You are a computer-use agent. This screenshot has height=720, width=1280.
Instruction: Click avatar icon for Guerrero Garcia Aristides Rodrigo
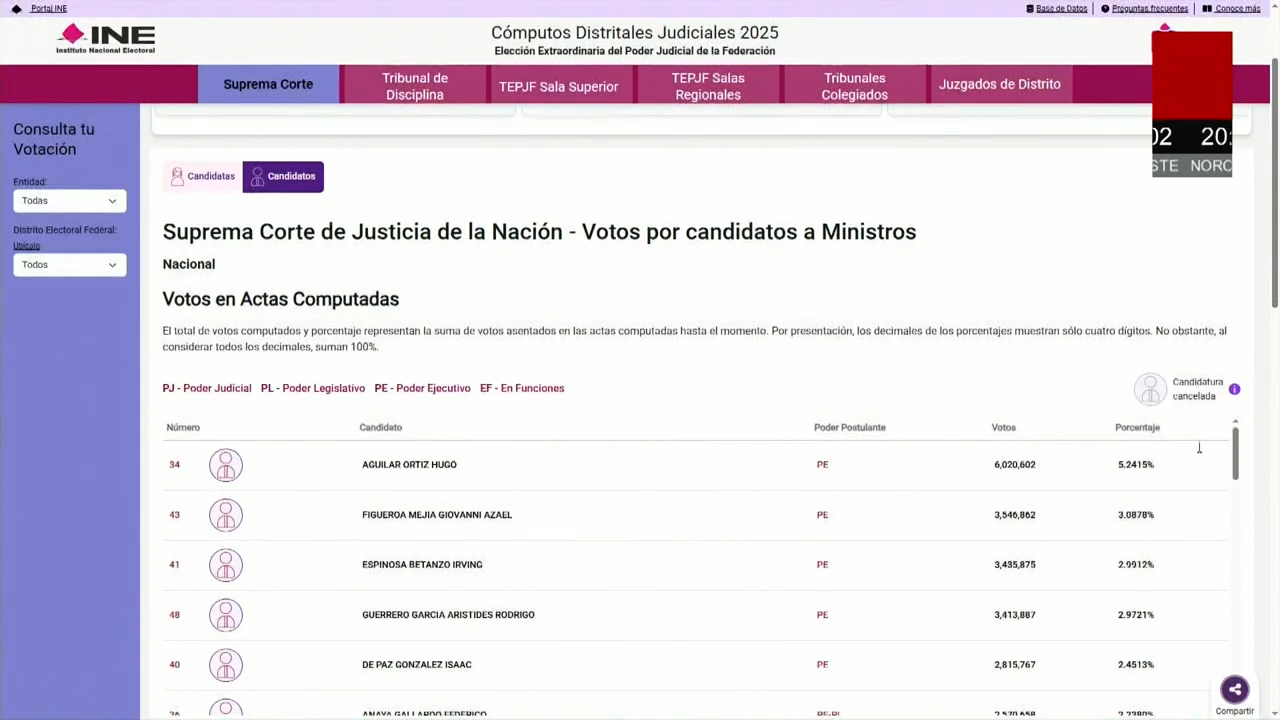226,615
